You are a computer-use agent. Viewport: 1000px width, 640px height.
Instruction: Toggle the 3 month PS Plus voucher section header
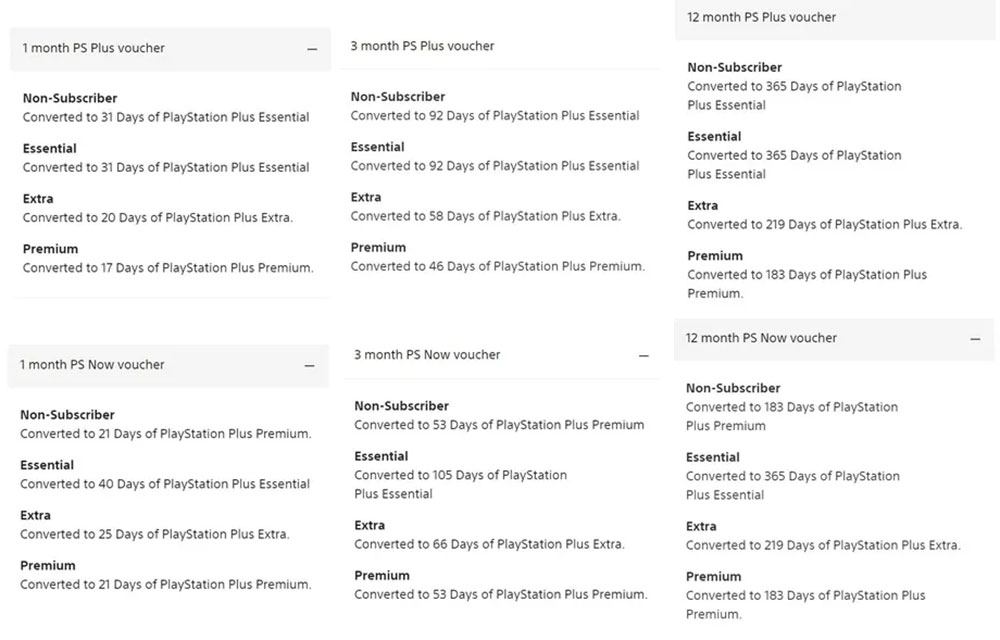tap(501, 46)
